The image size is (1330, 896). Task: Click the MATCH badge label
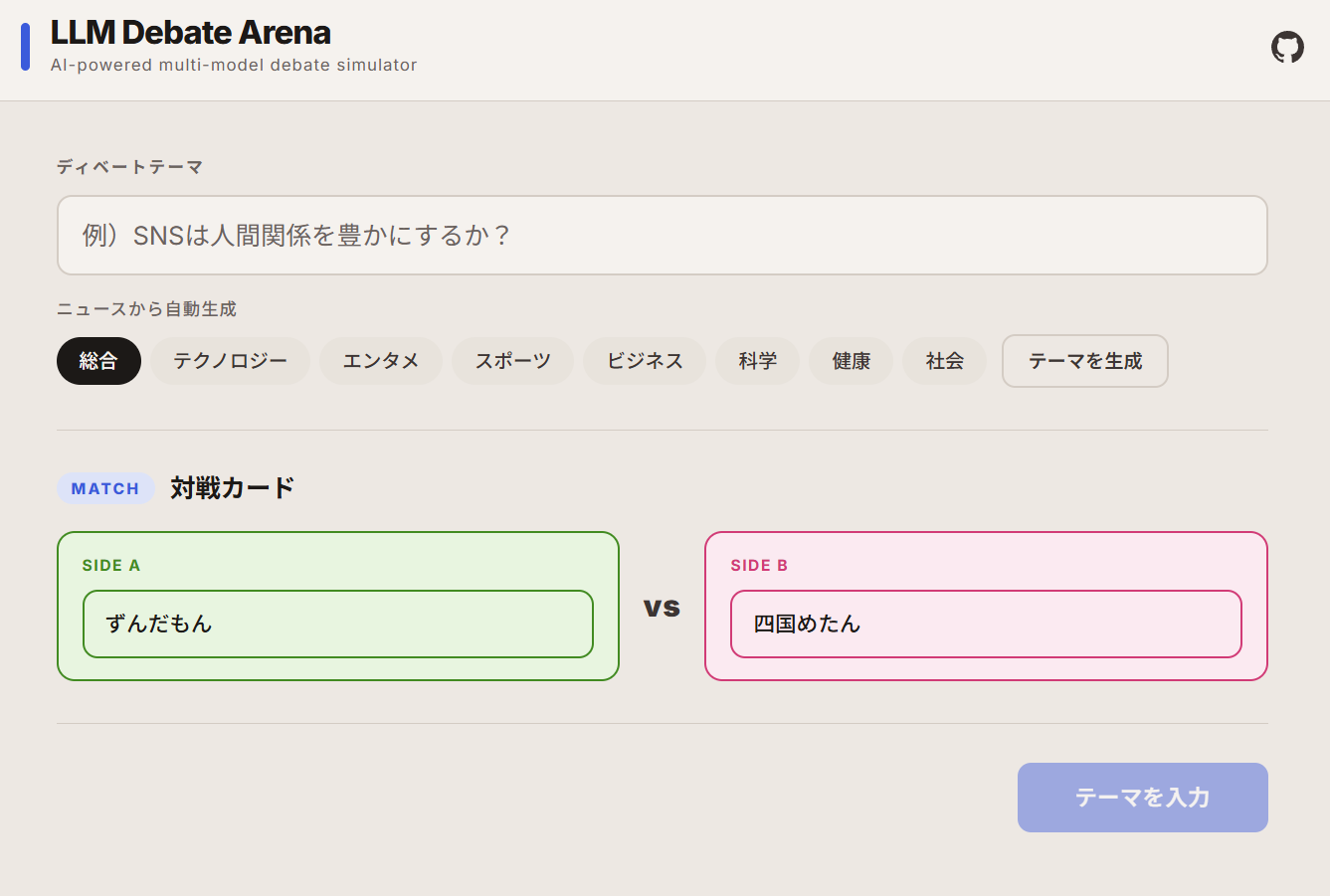[x=105, y=488]
